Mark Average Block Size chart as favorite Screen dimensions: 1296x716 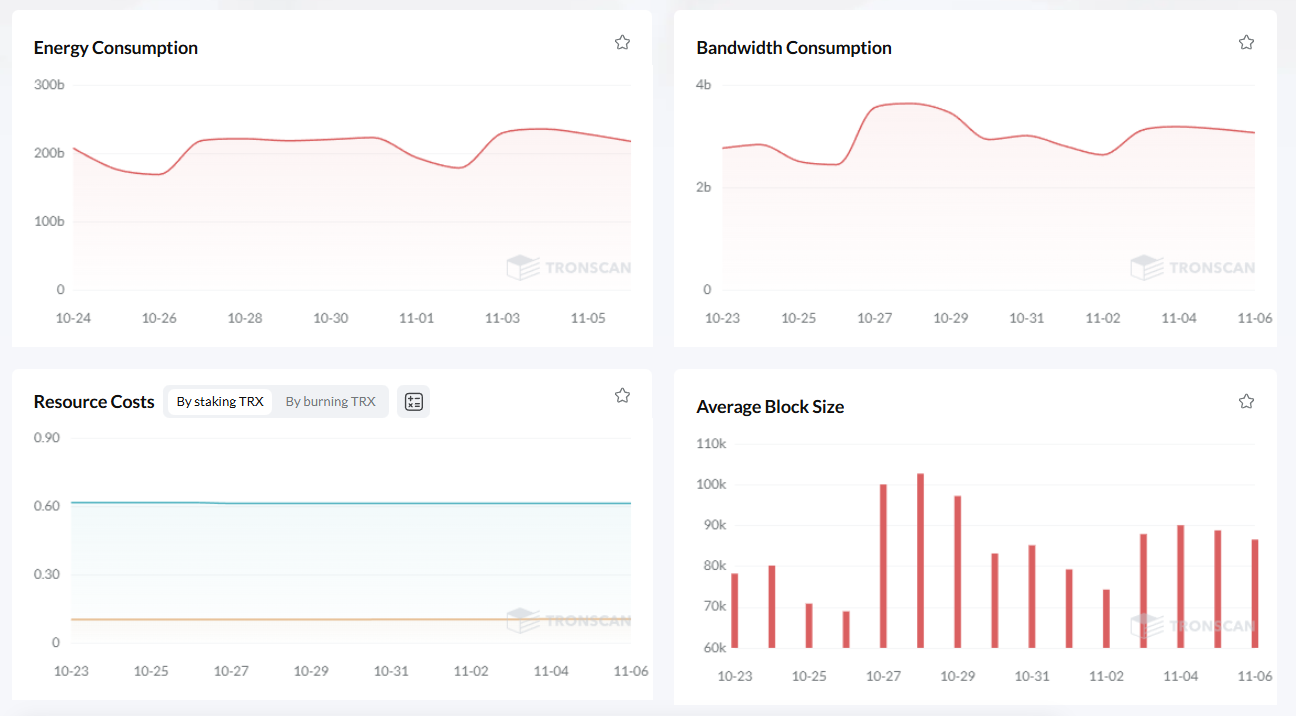tap(1246, 401)
